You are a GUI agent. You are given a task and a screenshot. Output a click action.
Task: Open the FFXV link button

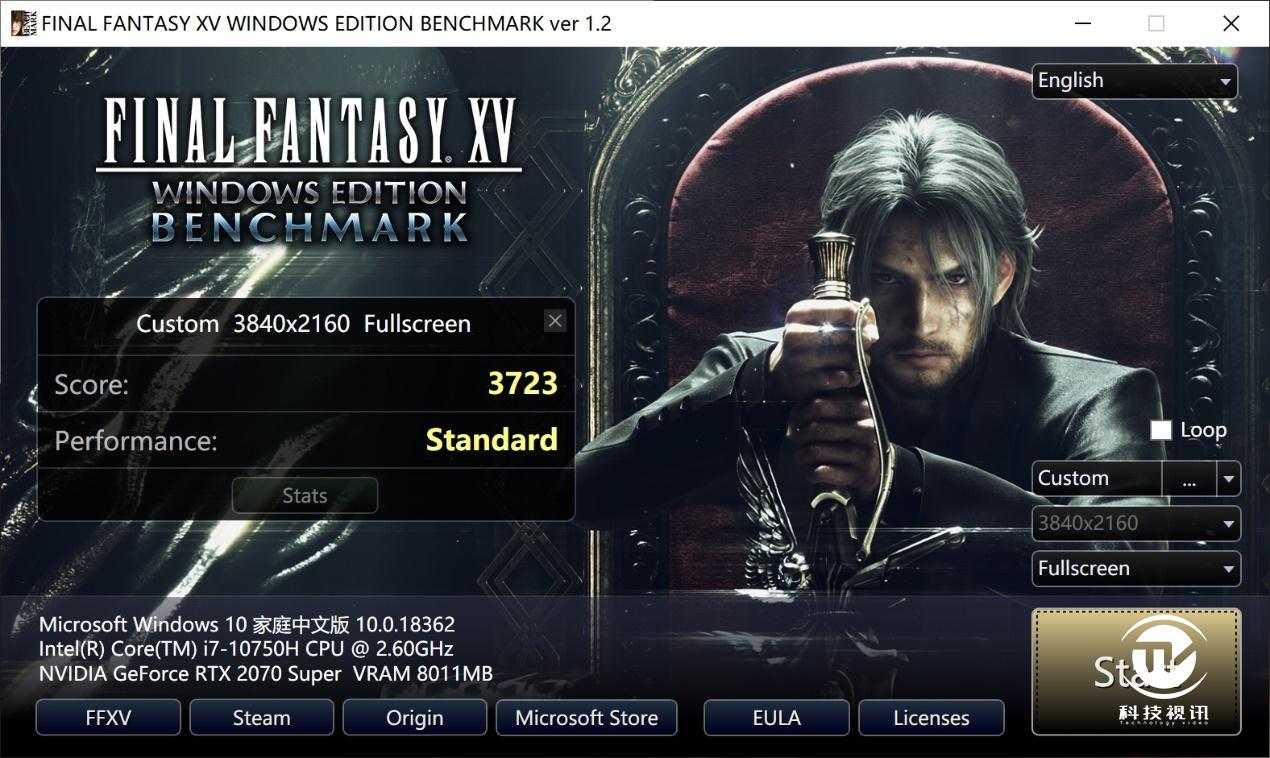click(108, 718)
